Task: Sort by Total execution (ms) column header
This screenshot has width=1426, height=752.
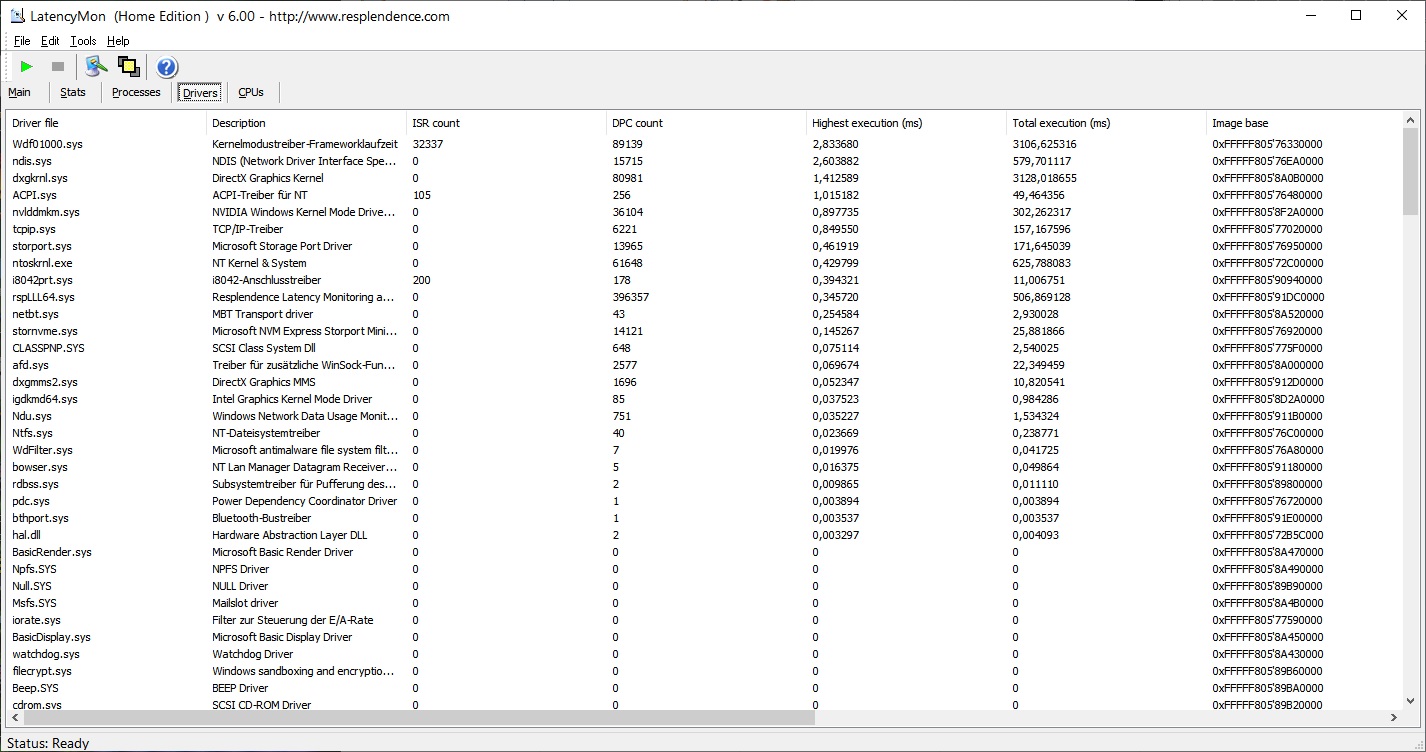Action: click(1107, 123)
